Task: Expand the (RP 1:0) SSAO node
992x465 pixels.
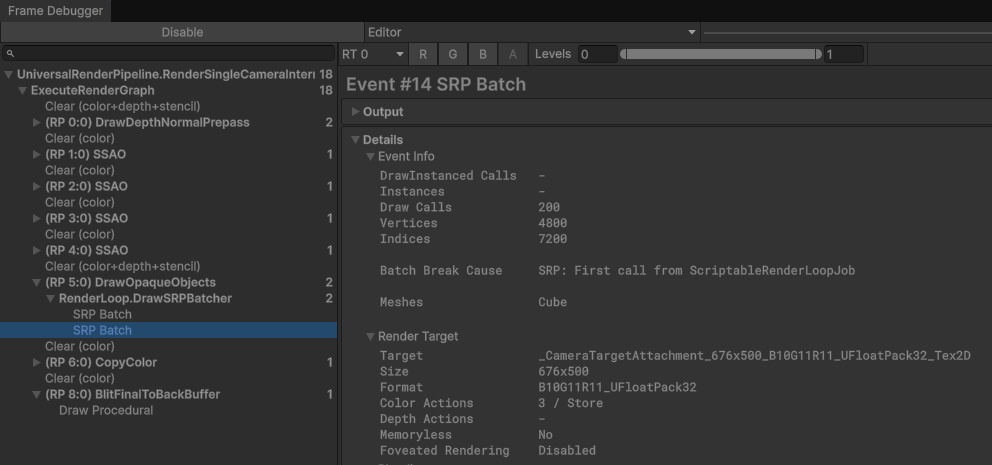Action: point(37,154)
